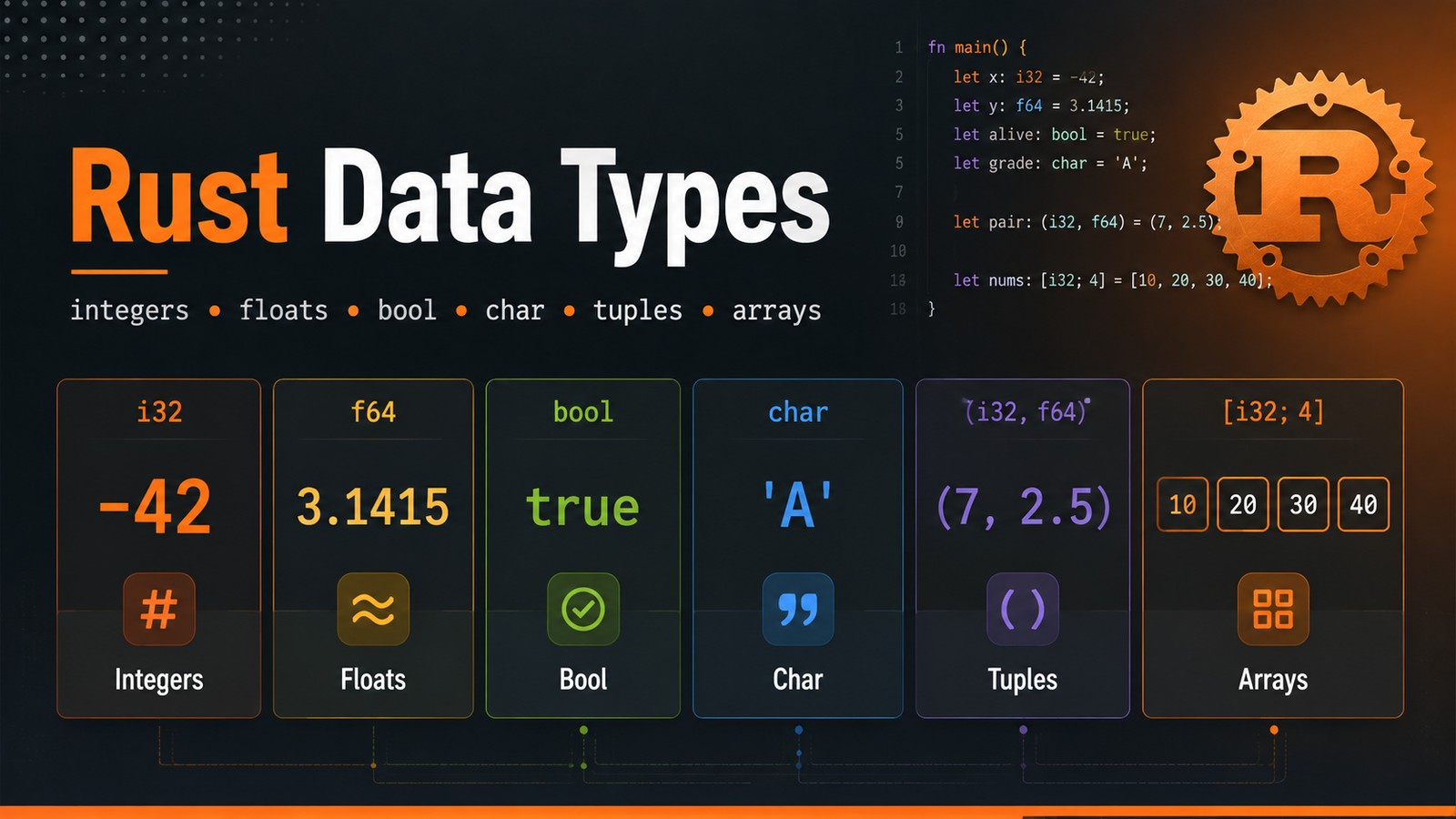Screen dimensions: 1456x819
Task: Click the large "-42" value
Action: click(156, 506)
